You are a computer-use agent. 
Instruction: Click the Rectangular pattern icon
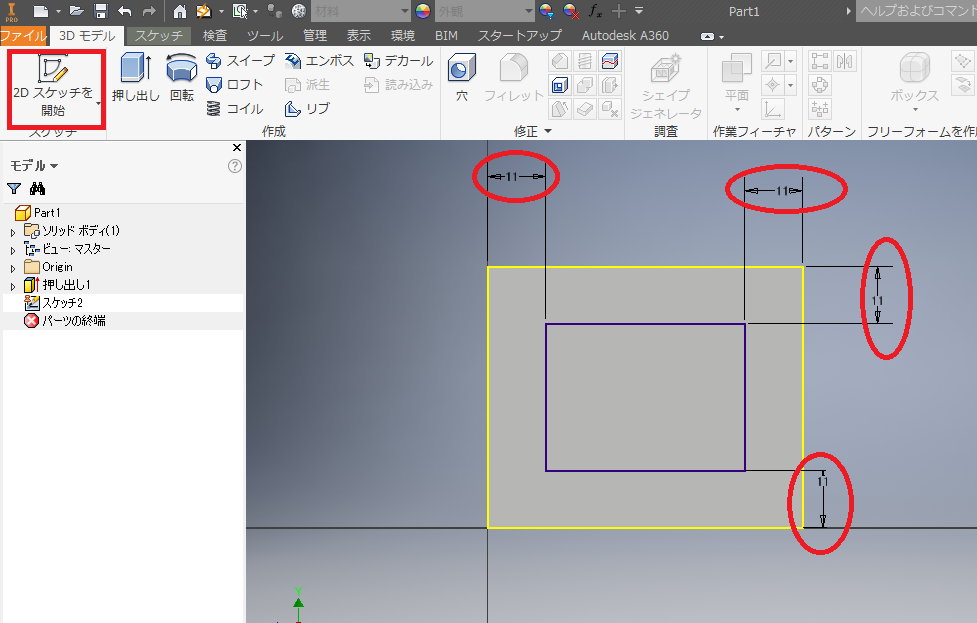820,61
